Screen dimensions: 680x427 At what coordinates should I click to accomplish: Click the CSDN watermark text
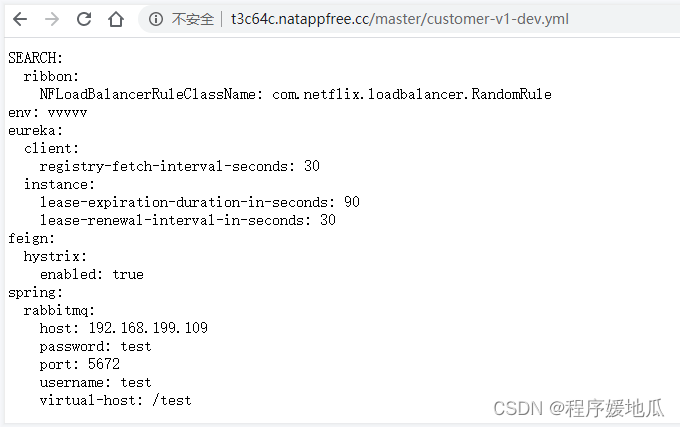tap(579, 408)
